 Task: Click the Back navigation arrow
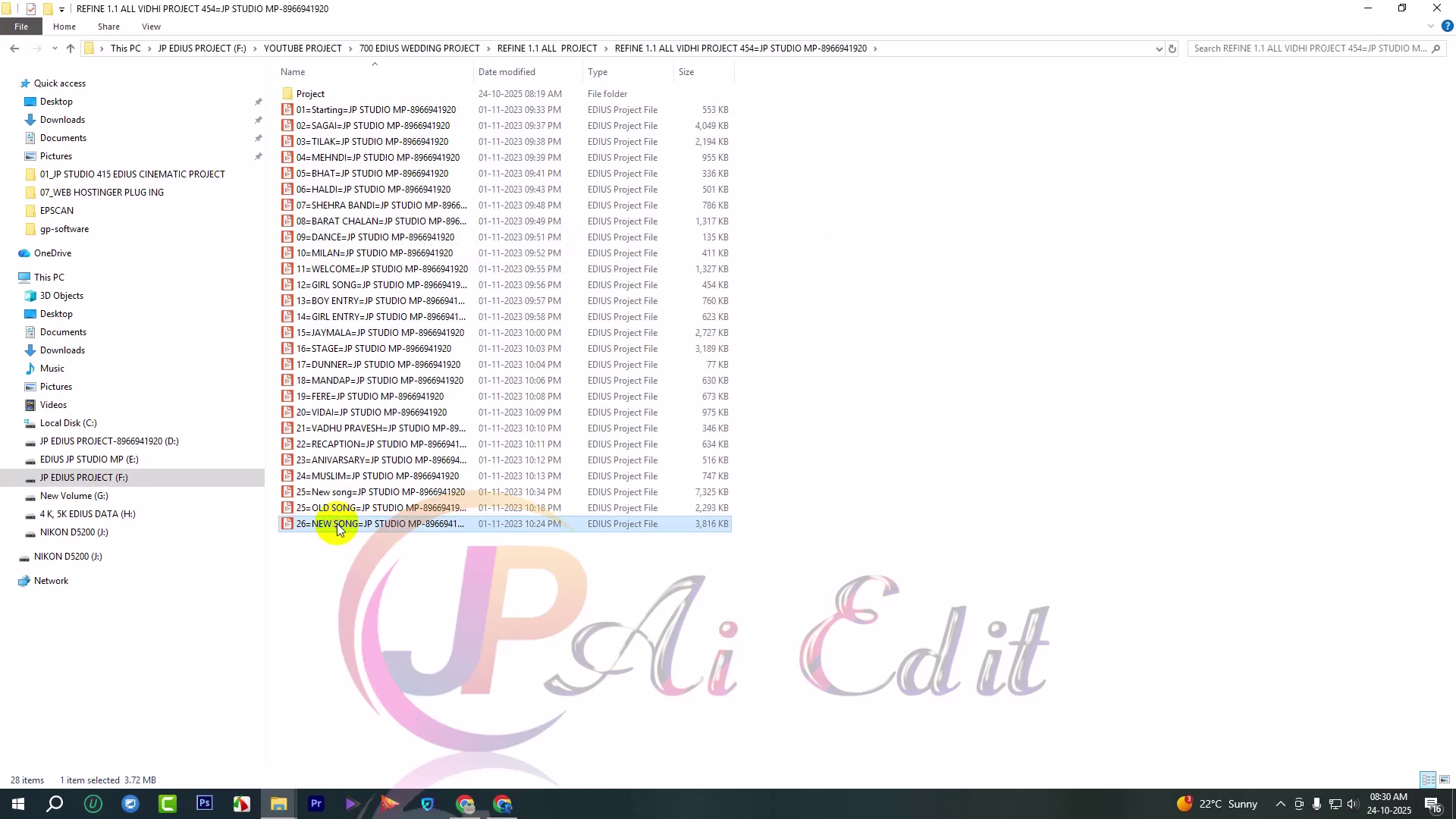pyautogui.click(x=14, y=49)
